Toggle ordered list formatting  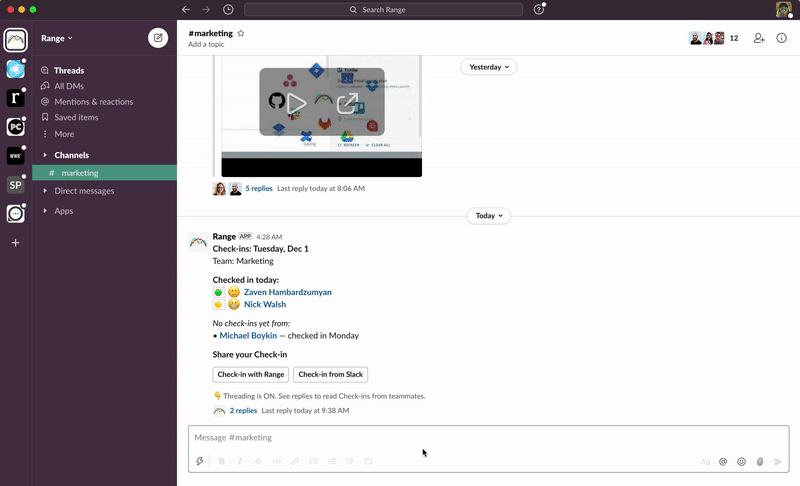pos(313,461)
